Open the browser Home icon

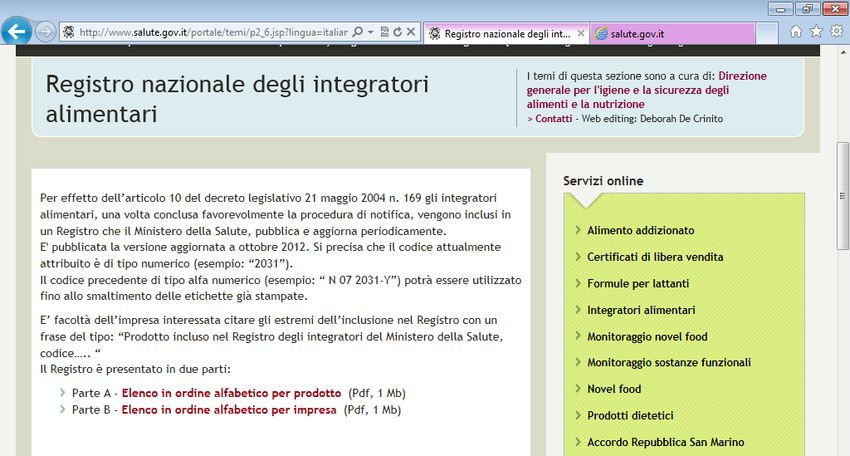click(796, 32)
